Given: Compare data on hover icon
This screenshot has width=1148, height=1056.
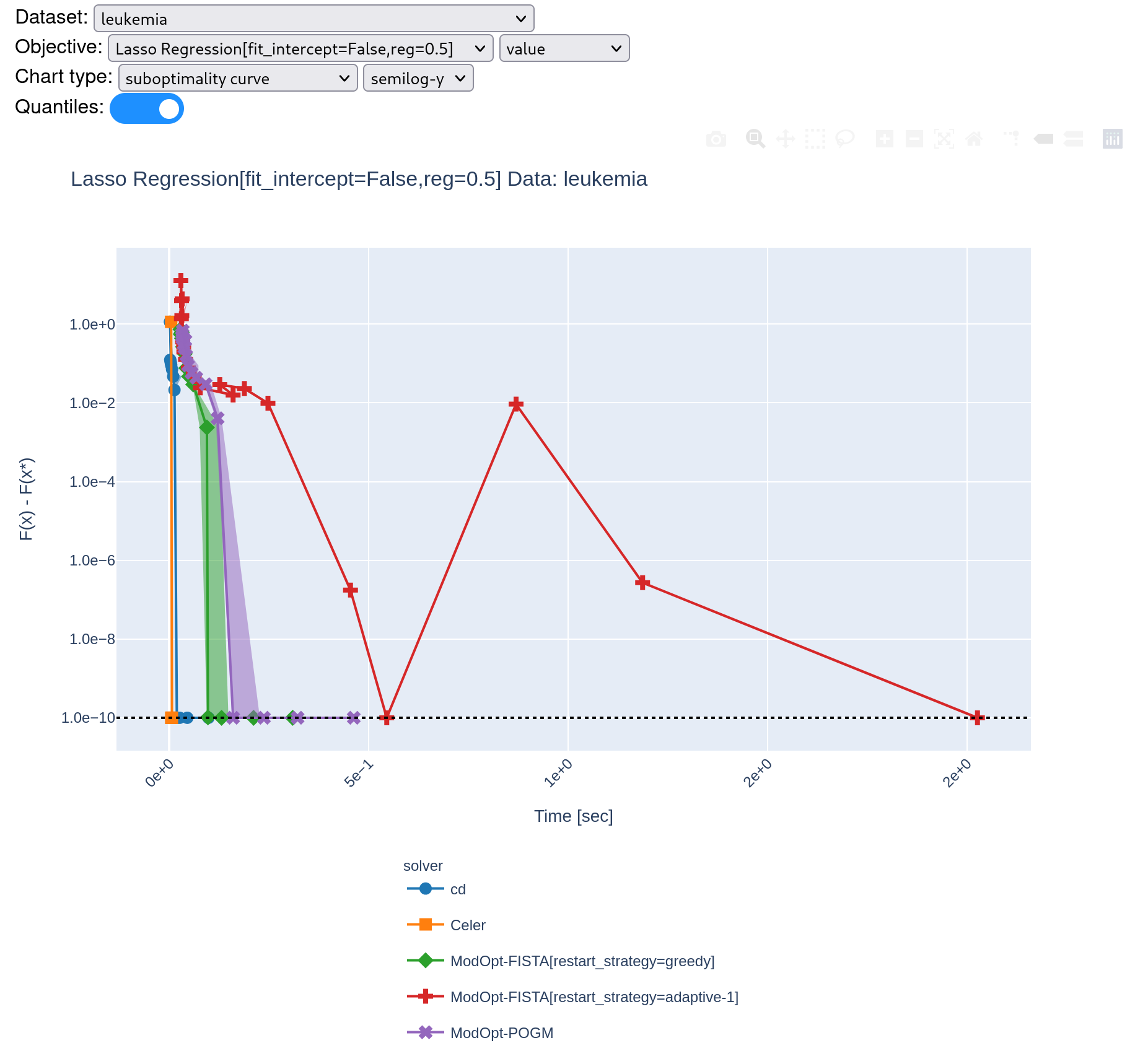Looking at the screenshot, I should coord(1072,139).
